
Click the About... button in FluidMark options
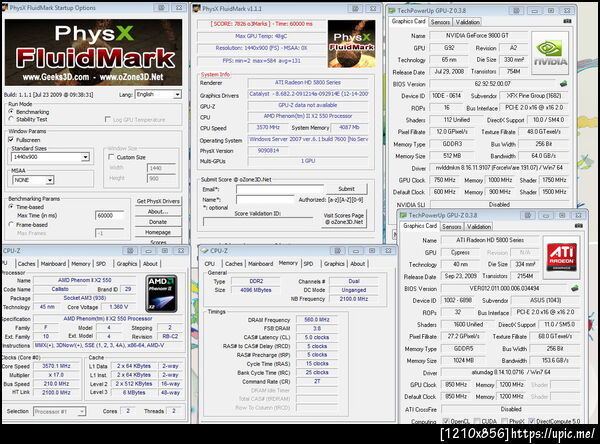(158, 211)
